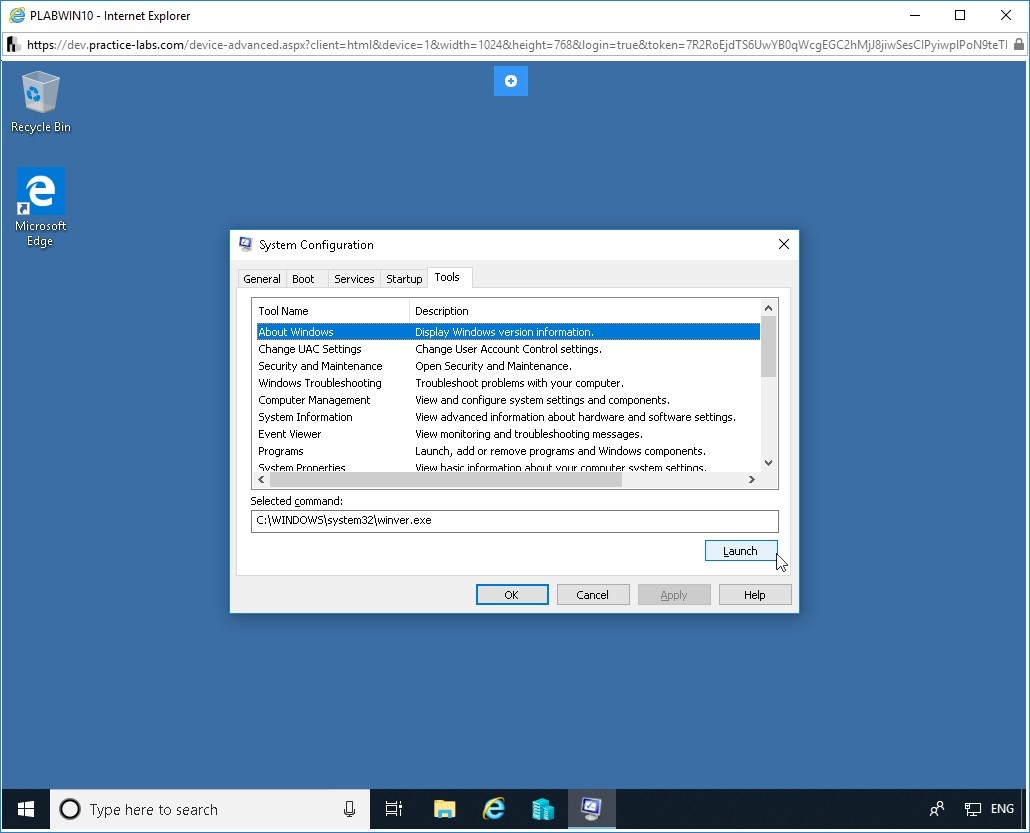The image size is (1030, 833).
Task: Confirm with the OK button
Action: coord(512,595)
